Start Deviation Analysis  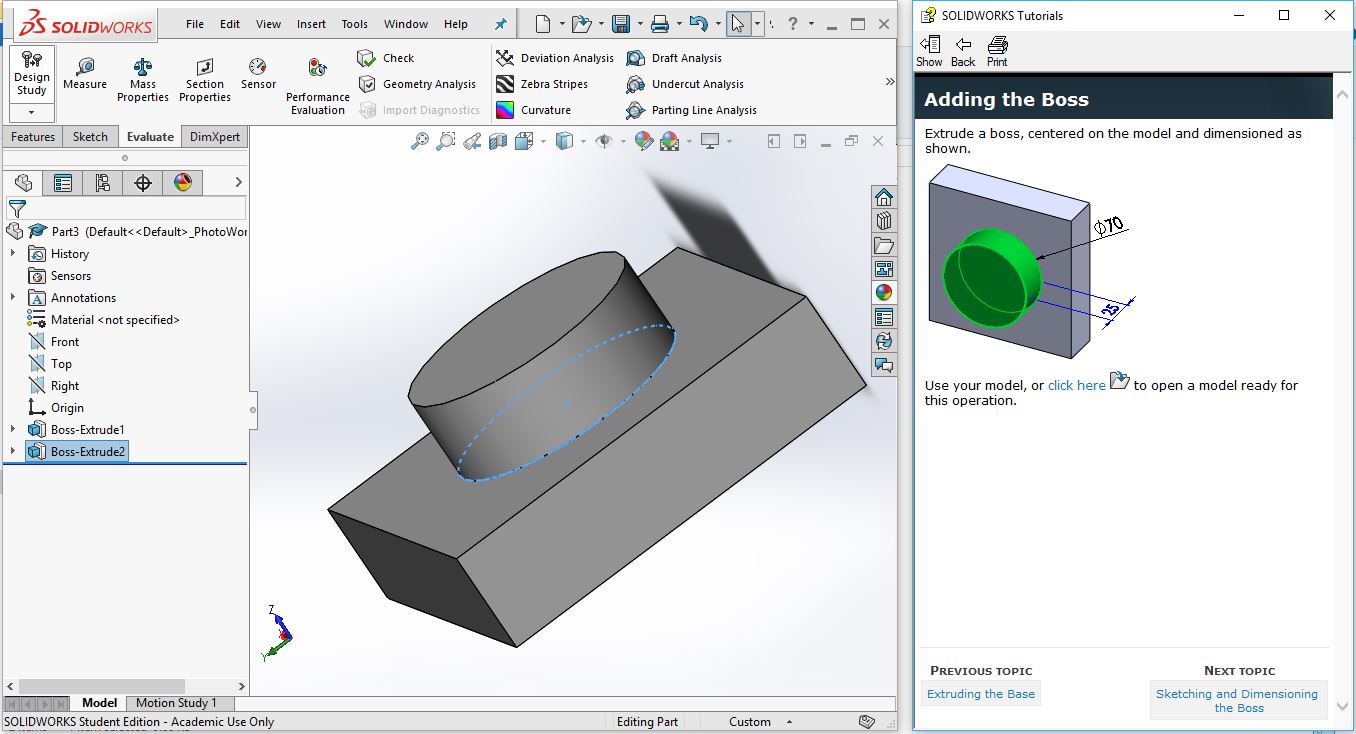[554, 58]
